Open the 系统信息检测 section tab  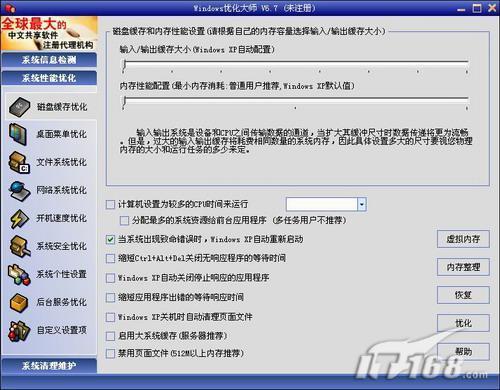[49, 60]
